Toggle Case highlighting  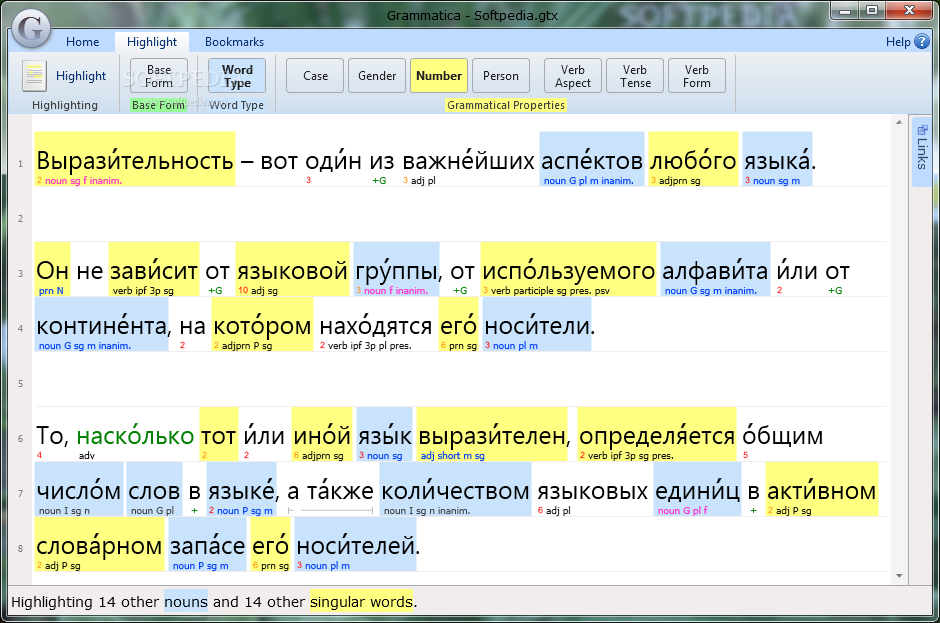(315, 76)
